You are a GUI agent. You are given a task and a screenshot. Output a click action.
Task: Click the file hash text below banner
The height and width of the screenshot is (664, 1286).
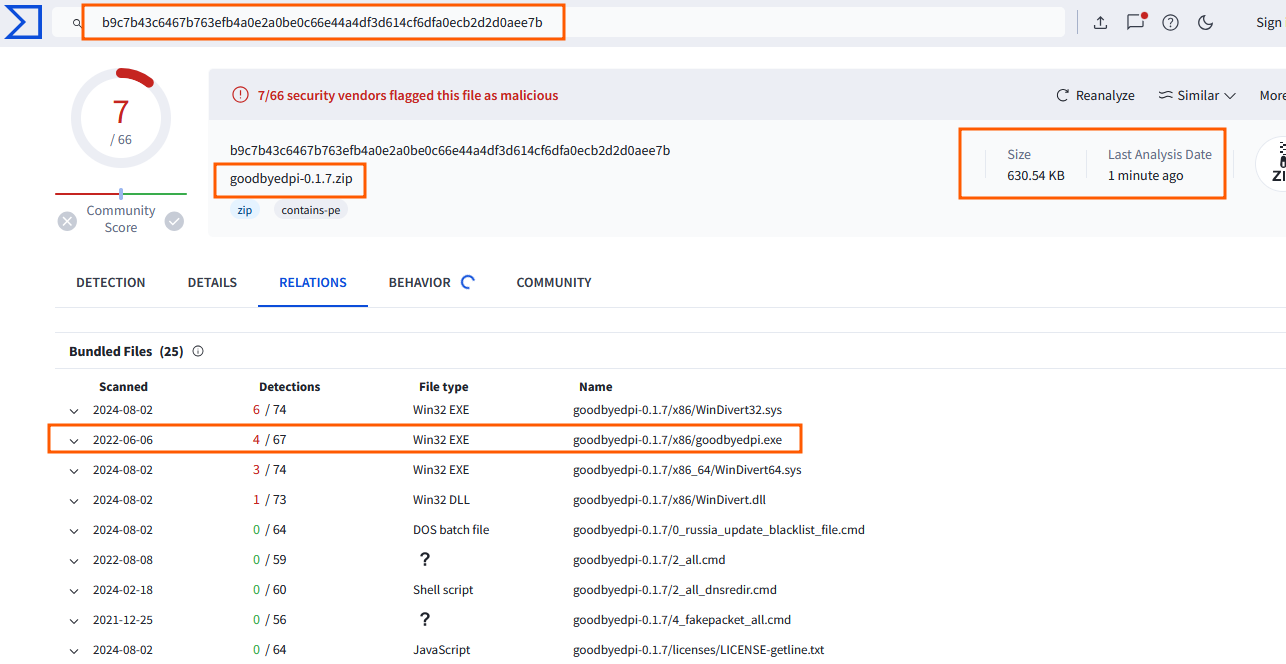(450, 151)
